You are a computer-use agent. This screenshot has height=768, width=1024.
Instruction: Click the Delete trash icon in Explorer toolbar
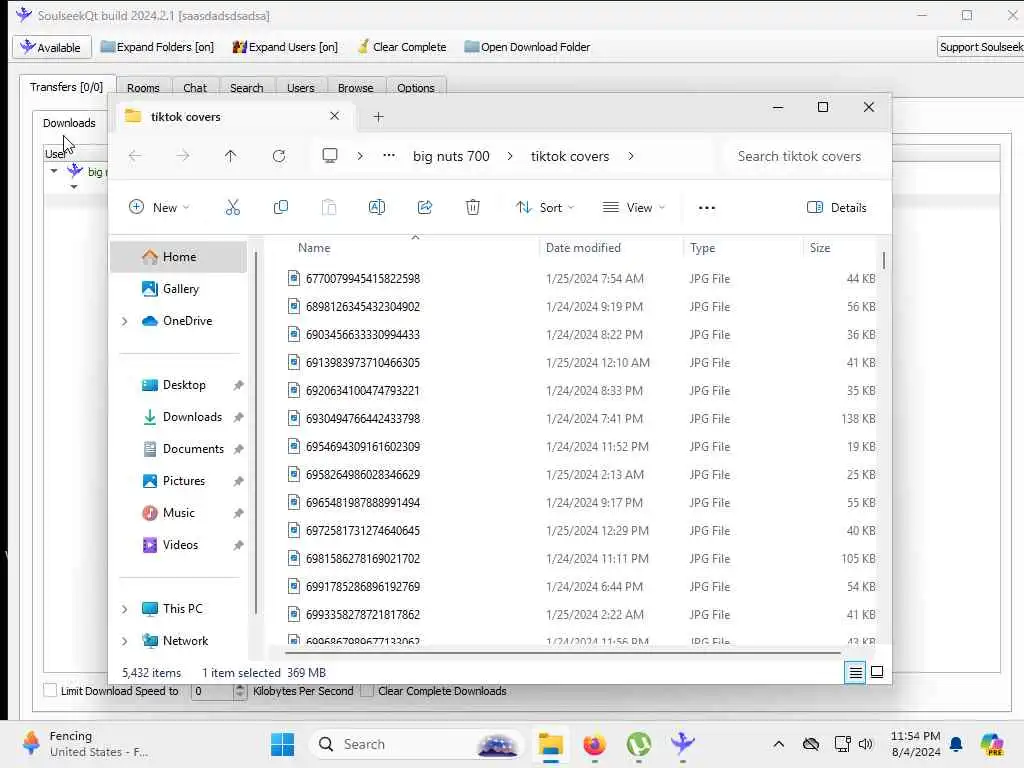[x=473, y=208]
